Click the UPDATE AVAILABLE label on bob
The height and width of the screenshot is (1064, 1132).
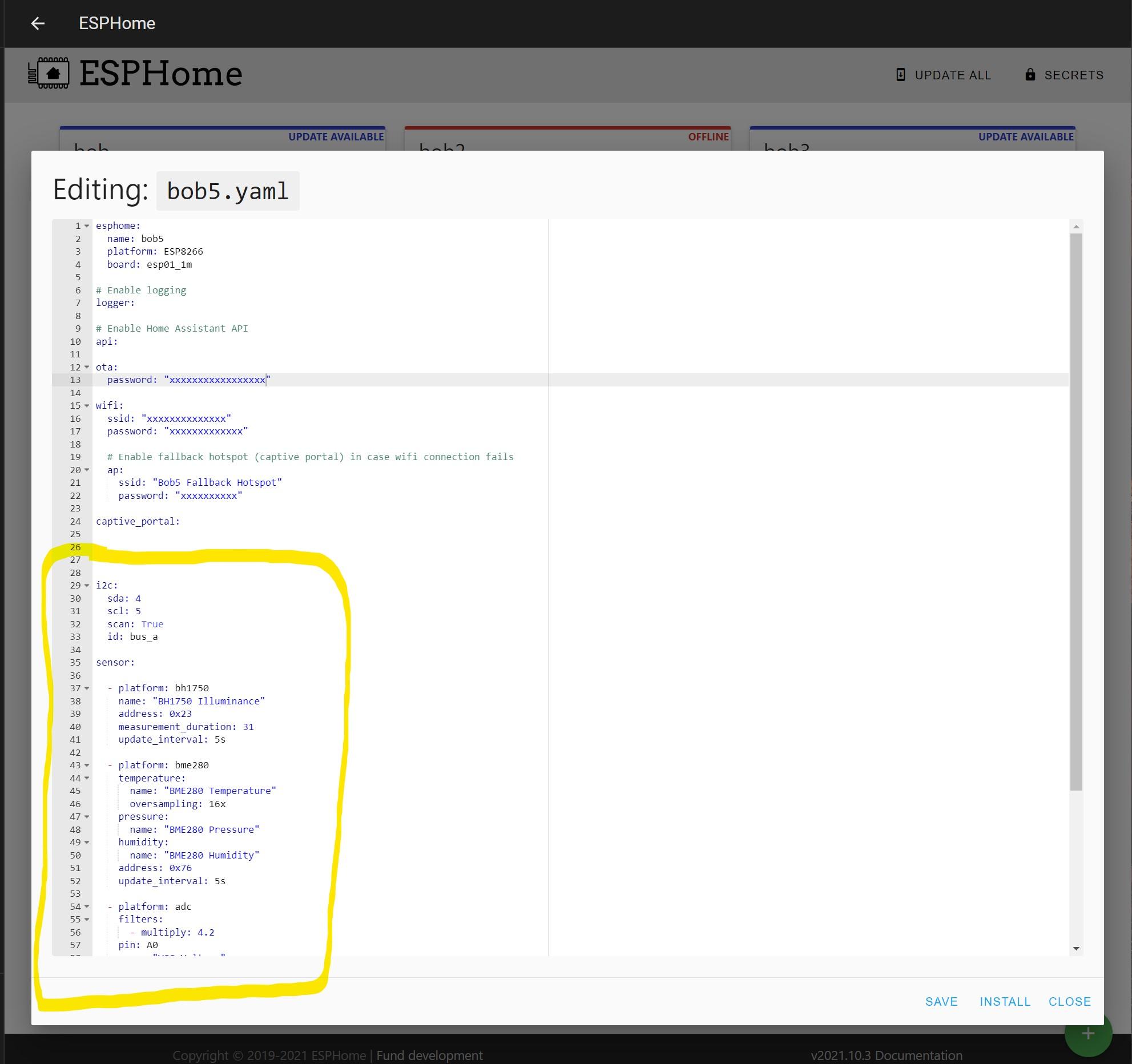[336, 137]
